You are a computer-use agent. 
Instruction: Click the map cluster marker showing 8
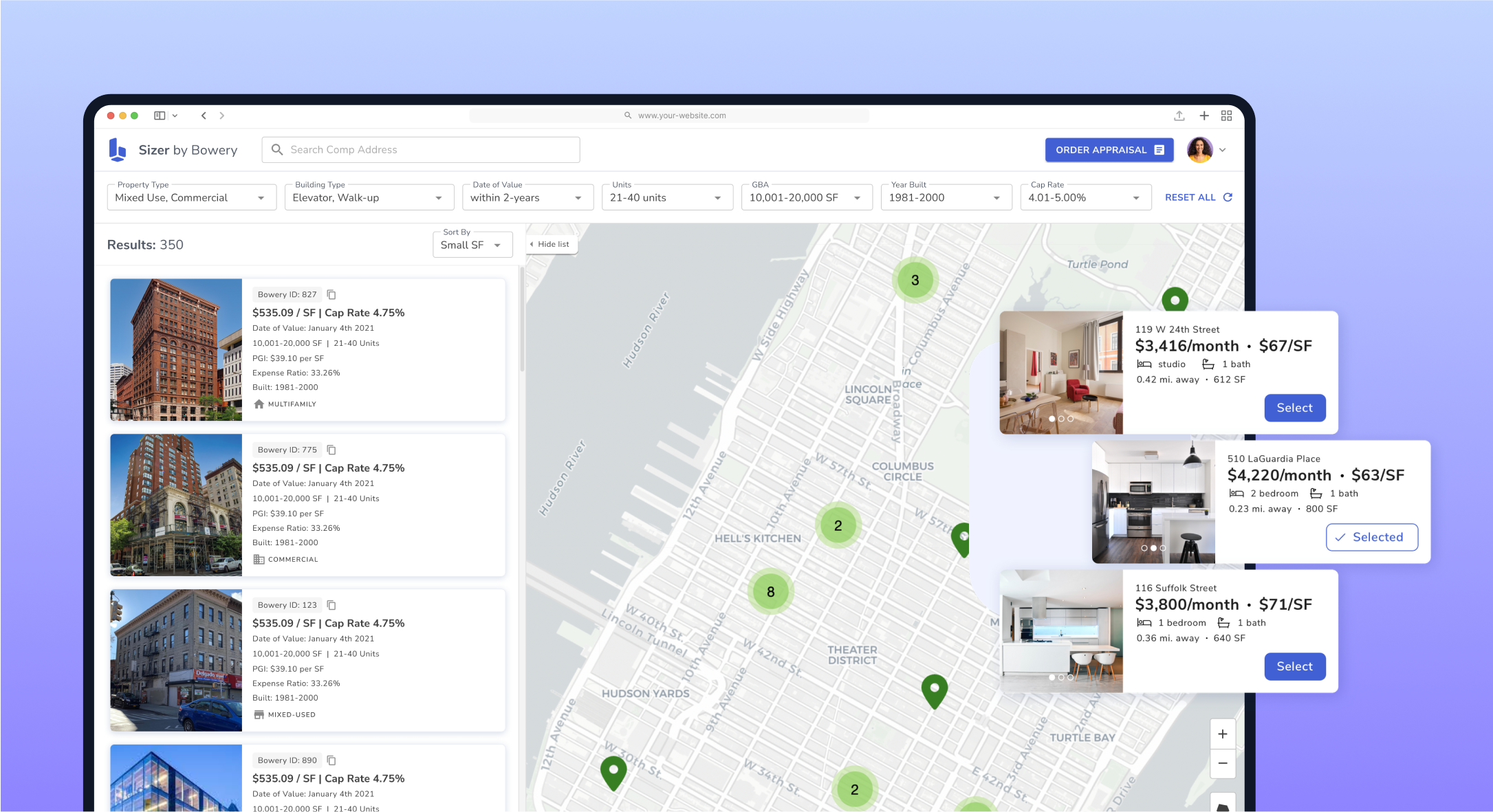770,591
